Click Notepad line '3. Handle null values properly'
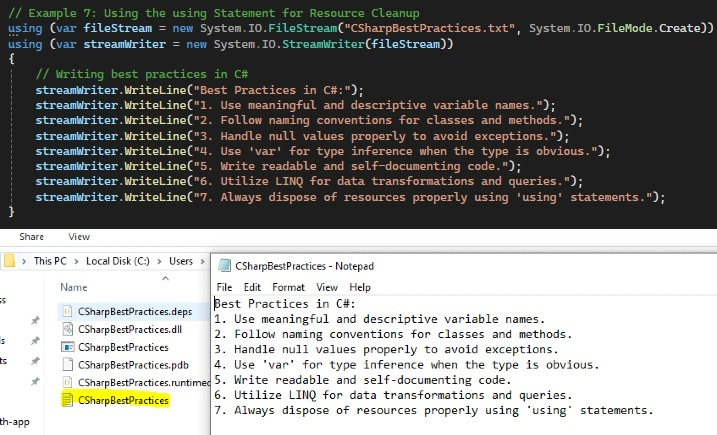The height and width of the screenshot is (435, 717). point(386,349)
